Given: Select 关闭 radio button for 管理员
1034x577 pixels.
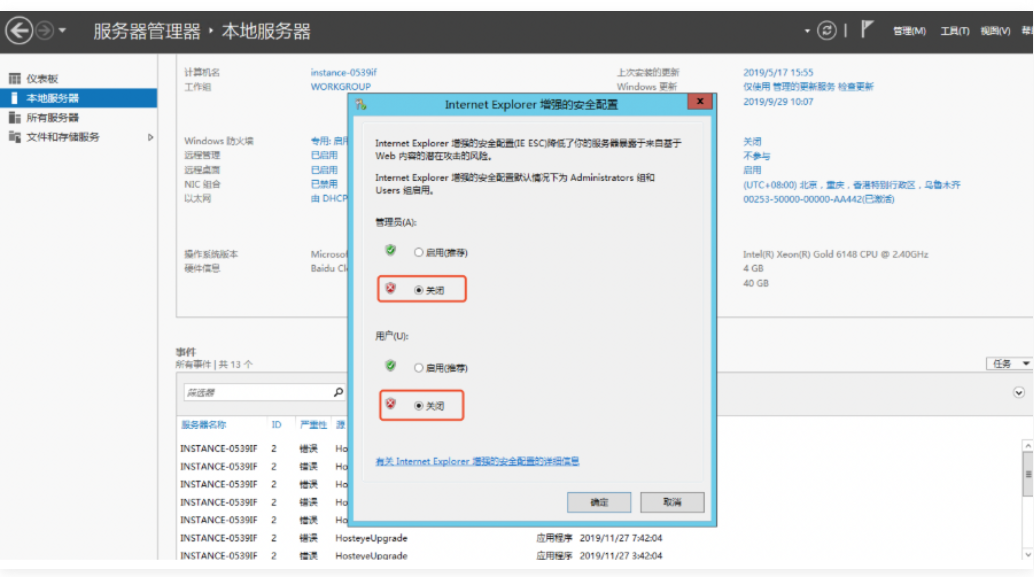Looking at the screenshot, I should pyautogui.click(x=419, y=290).
